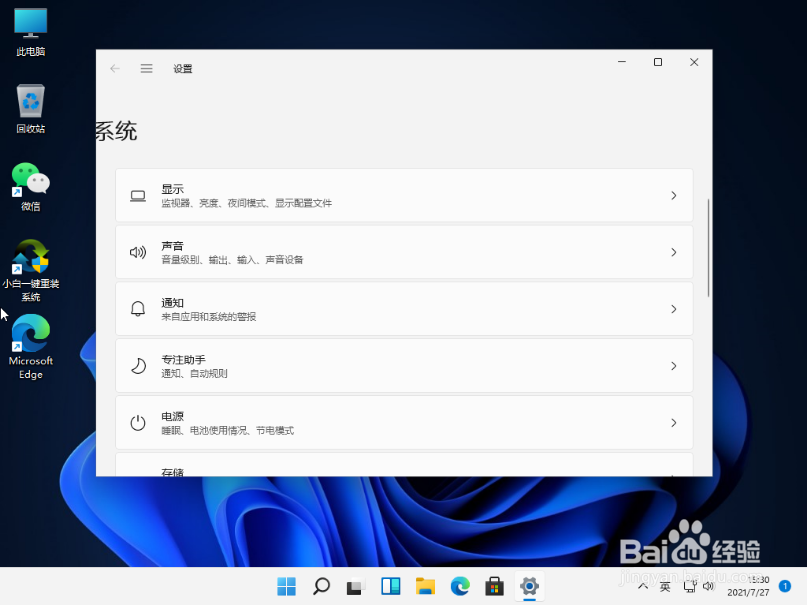Image resolution: width=807 pixels, height=605 pixels.
Task: Click the power icon beside 电源
Action: coord(138,423)
